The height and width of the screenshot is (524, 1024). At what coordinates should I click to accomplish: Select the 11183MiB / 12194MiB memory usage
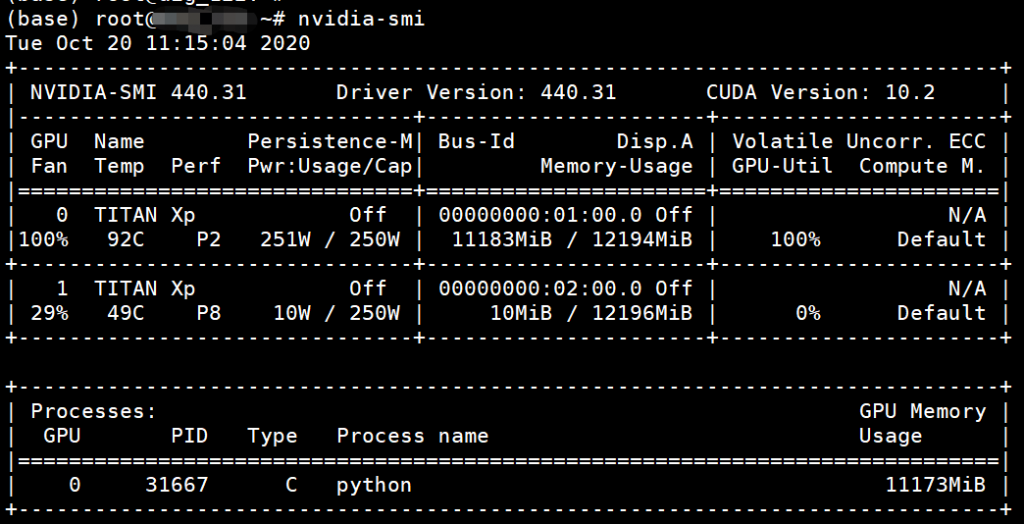[x=572, y=239]
